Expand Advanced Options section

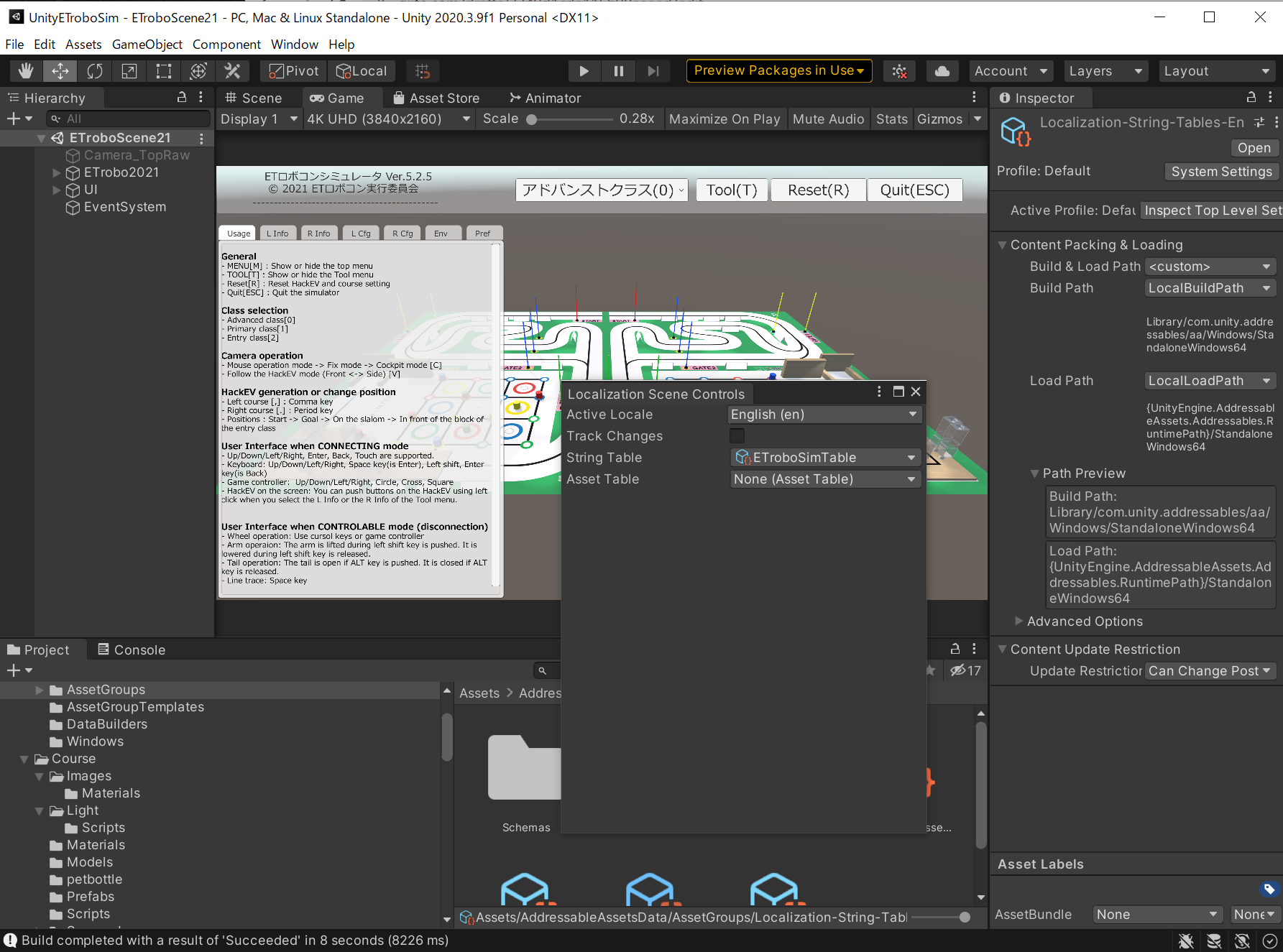tap(1018, 621)
